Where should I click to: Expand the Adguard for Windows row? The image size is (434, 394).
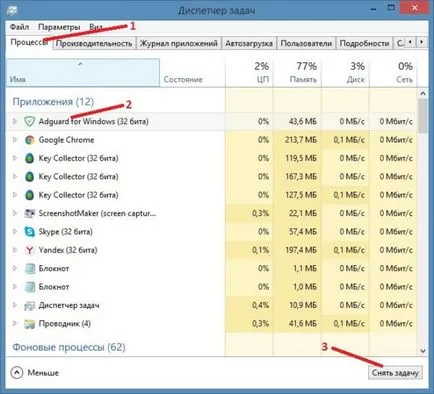14,121
